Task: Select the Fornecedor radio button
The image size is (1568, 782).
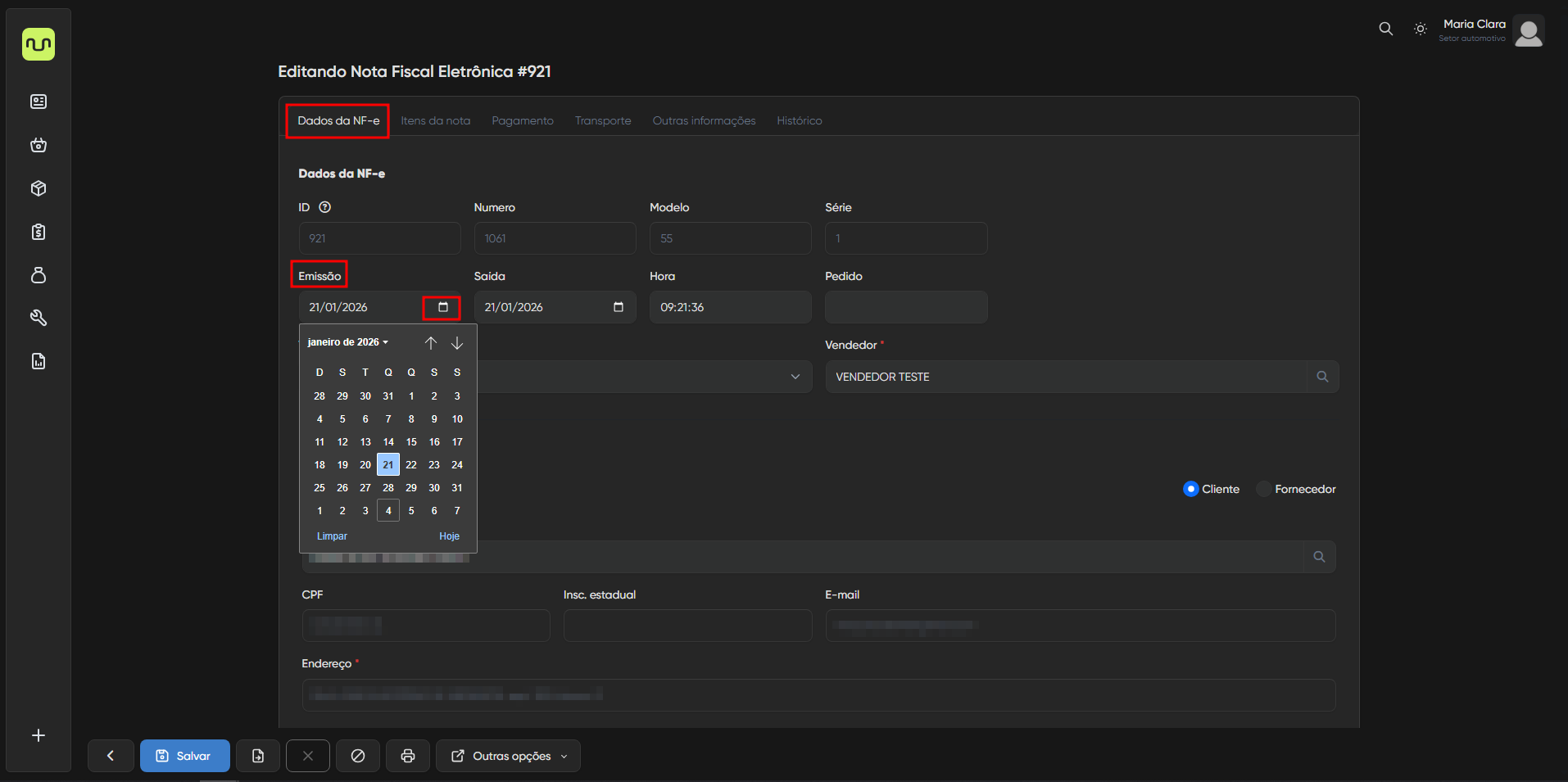Action: coord(1264,489)
